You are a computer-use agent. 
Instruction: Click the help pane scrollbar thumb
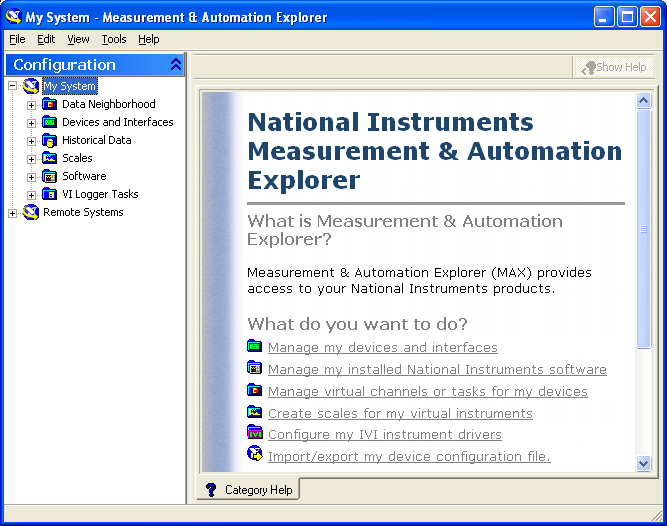coord(644,229)
